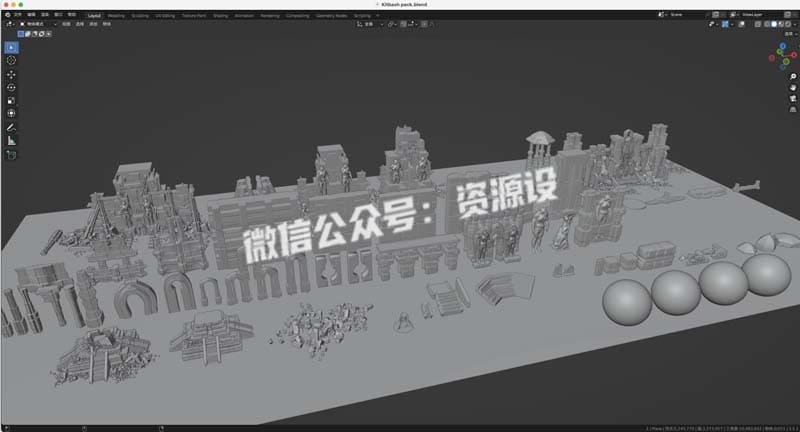Viewport: 800px width, 432px height.
Task: Toggle the camera view button
Action: [x=793, y=98]
